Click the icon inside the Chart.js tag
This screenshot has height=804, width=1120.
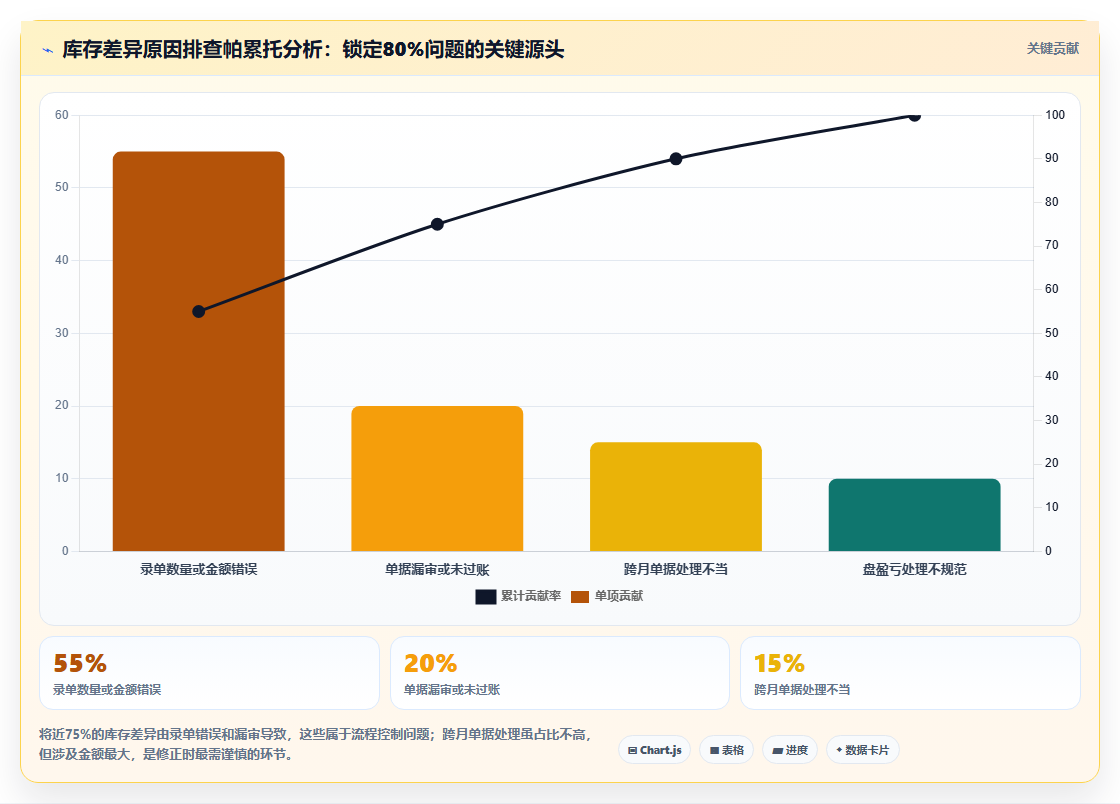[632, 750]
